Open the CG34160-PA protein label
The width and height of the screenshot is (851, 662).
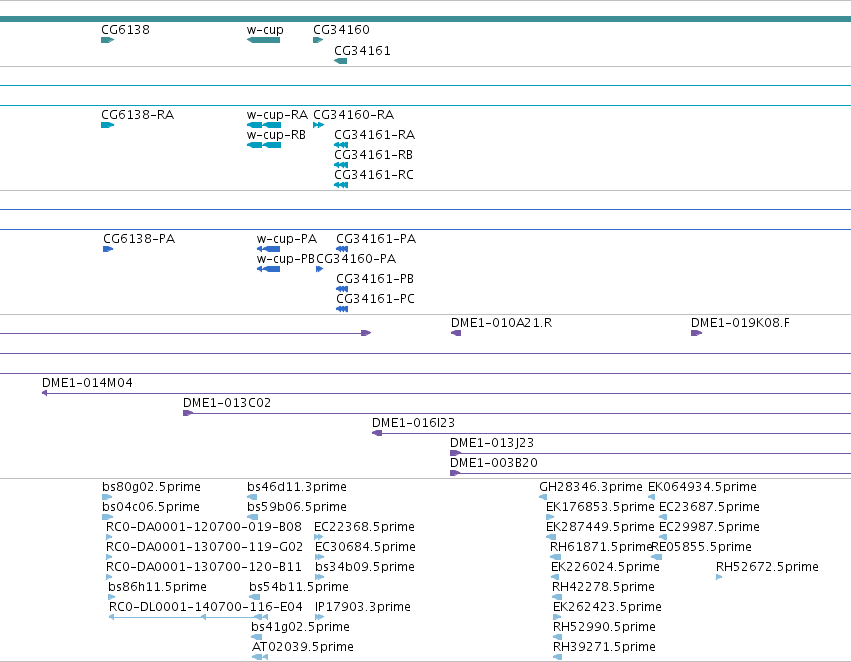tap(356, 259)
